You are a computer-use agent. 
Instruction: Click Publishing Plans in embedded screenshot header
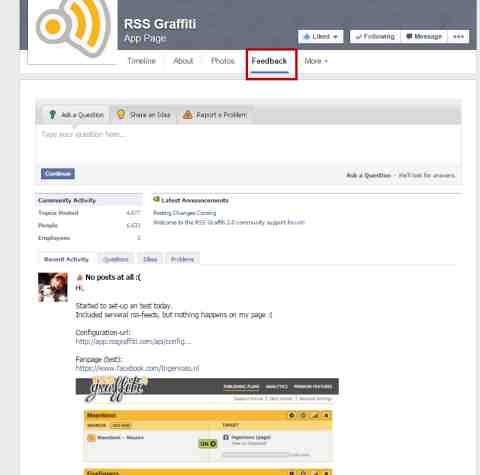pyautogui.click(x=241, y=387)
